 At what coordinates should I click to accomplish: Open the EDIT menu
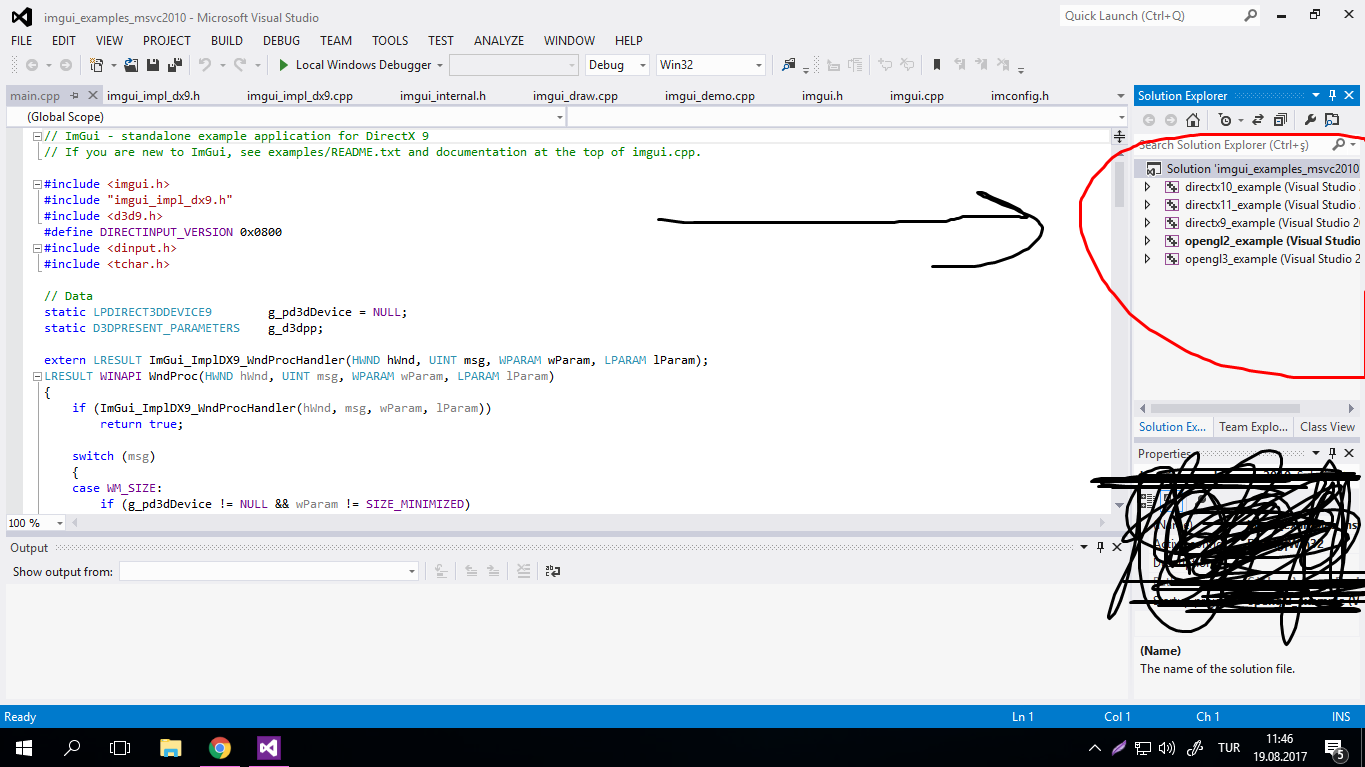(64, 40)
